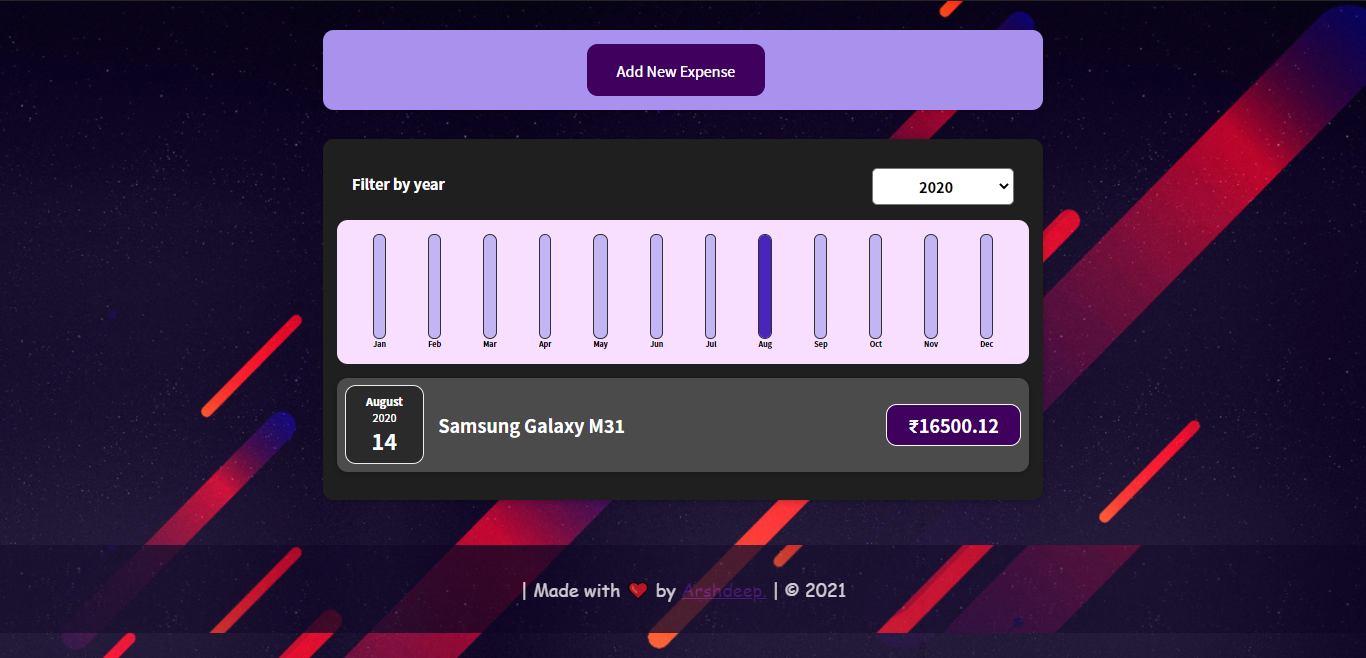The width and height of the screenshot is (1366, 658).
Task: Click the Arshdeep link in footer
Action: [x=724, y=591]
